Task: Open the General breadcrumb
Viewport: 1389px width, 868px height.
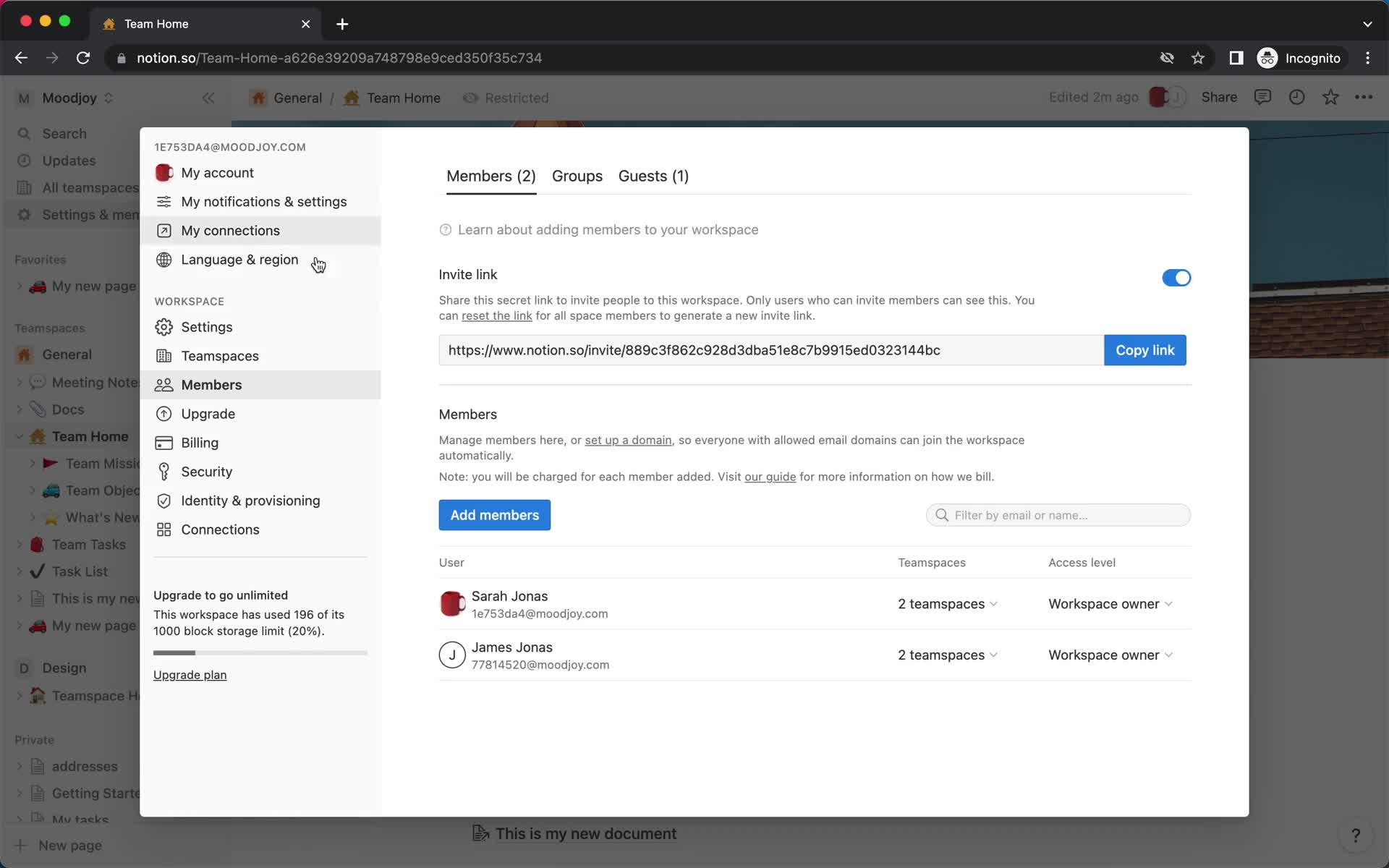Action: (x=286, y=98)
